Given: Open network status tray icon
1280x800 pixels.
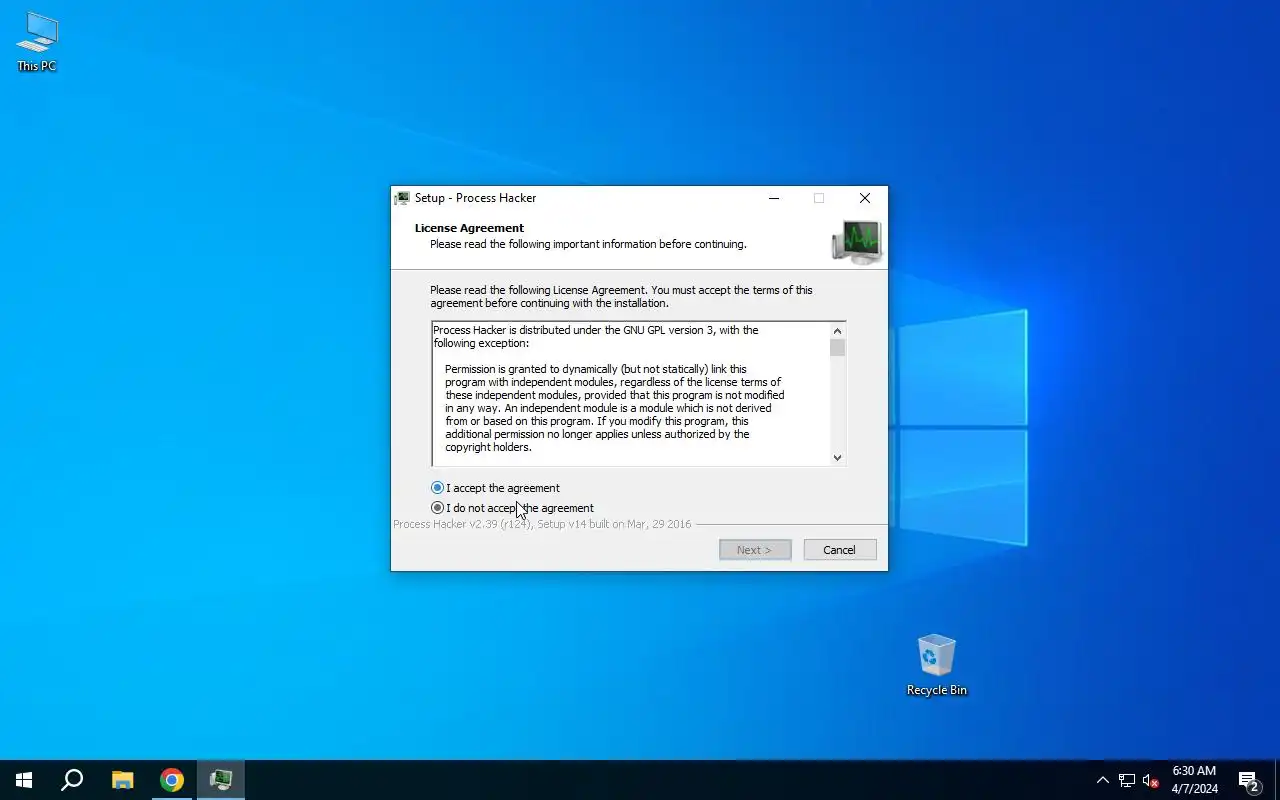Looking at the screenshot, I should (x=1127, y=780).
